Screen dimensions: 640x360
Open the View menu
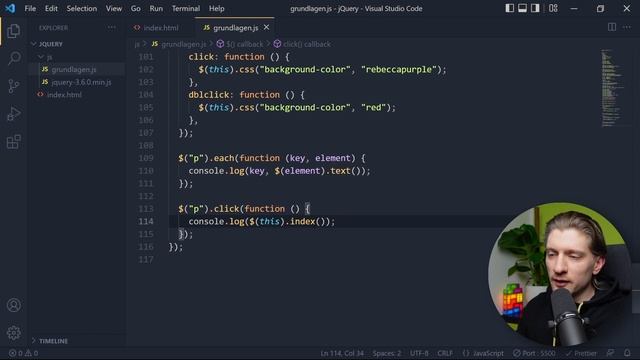click(x=113, y=8)
